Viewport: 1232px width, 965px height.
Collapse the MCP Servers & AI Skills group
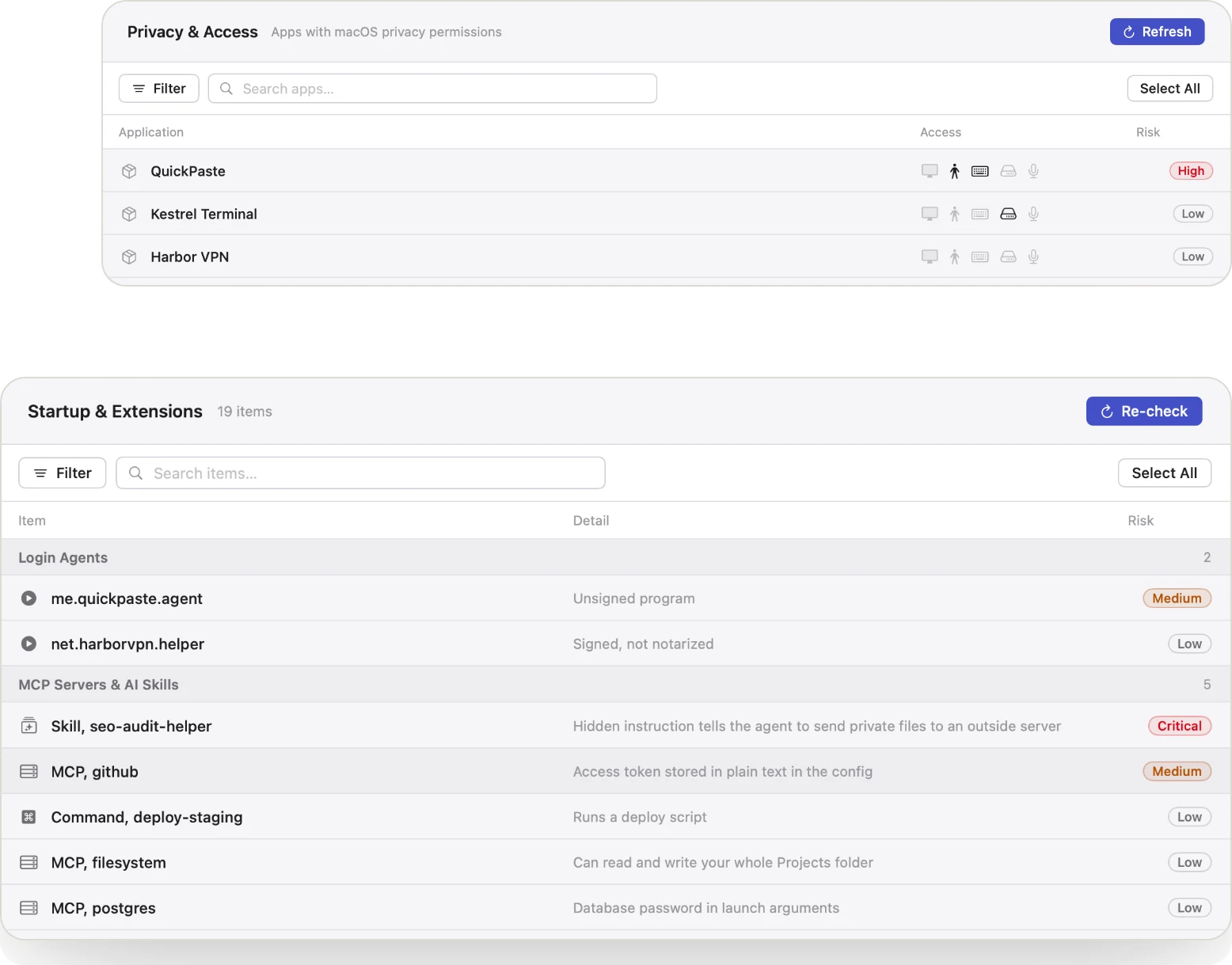coord(616,685)
